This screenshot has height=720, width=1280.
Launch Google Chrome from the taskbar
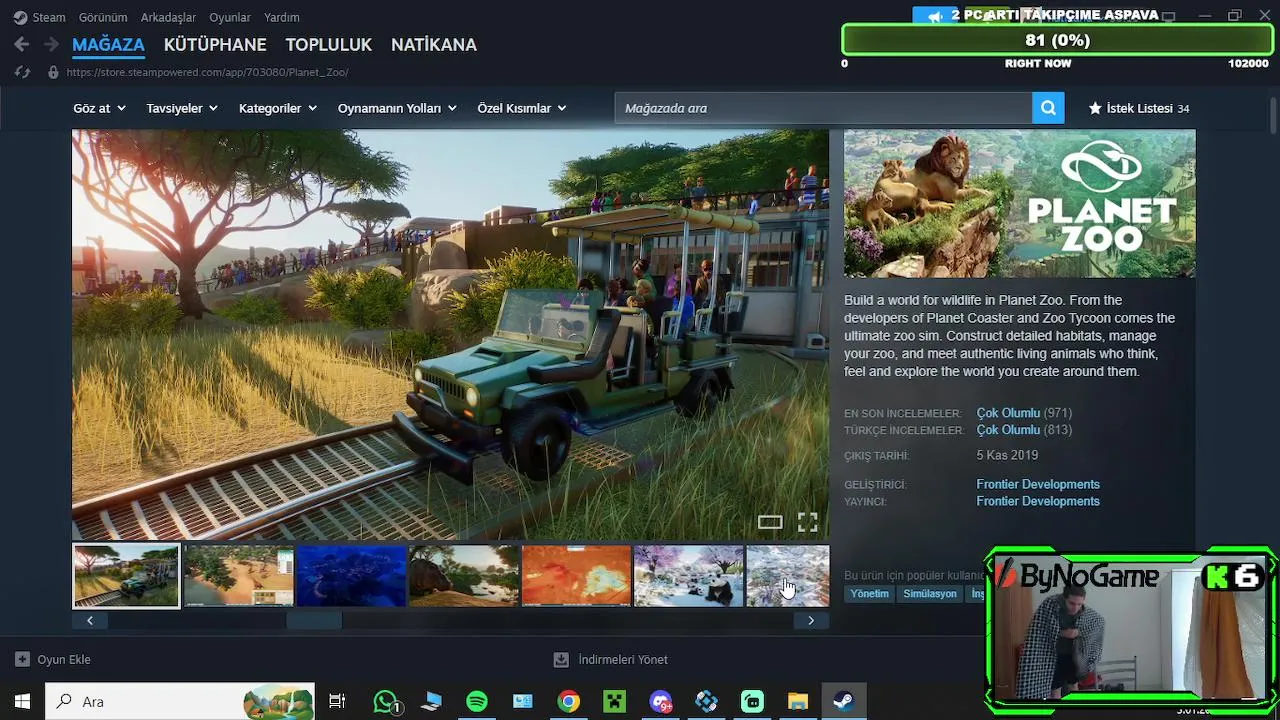568,701
